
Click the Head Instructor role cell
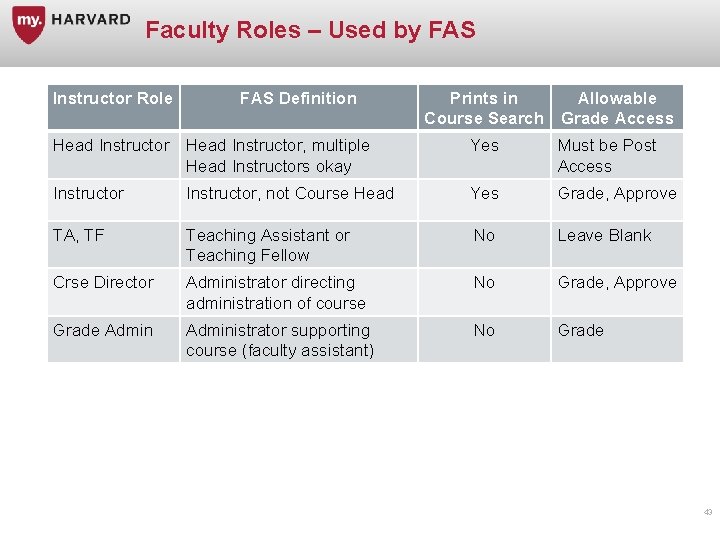coord(112,146)
